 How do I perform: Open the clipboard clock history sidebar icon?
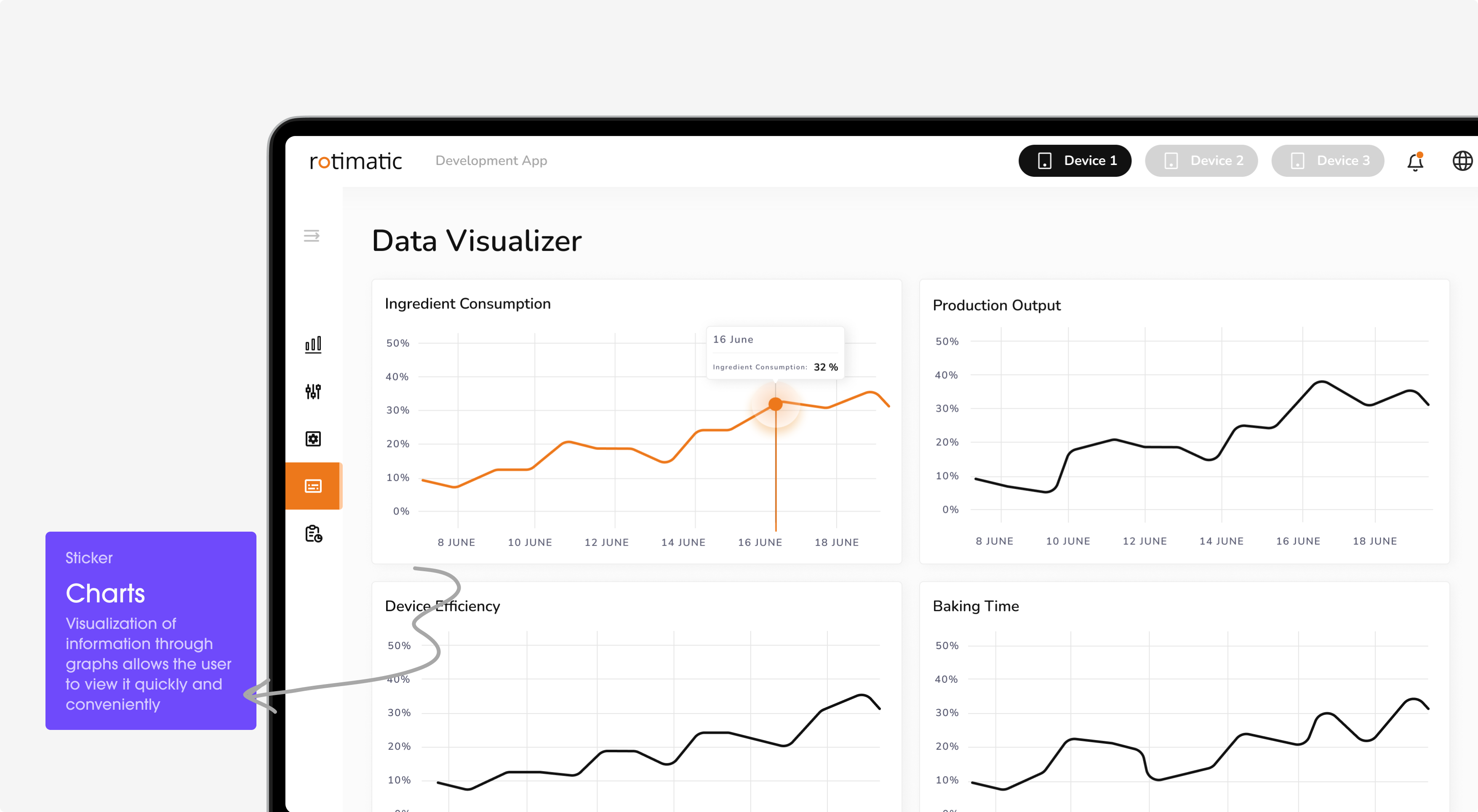(313, 534)
